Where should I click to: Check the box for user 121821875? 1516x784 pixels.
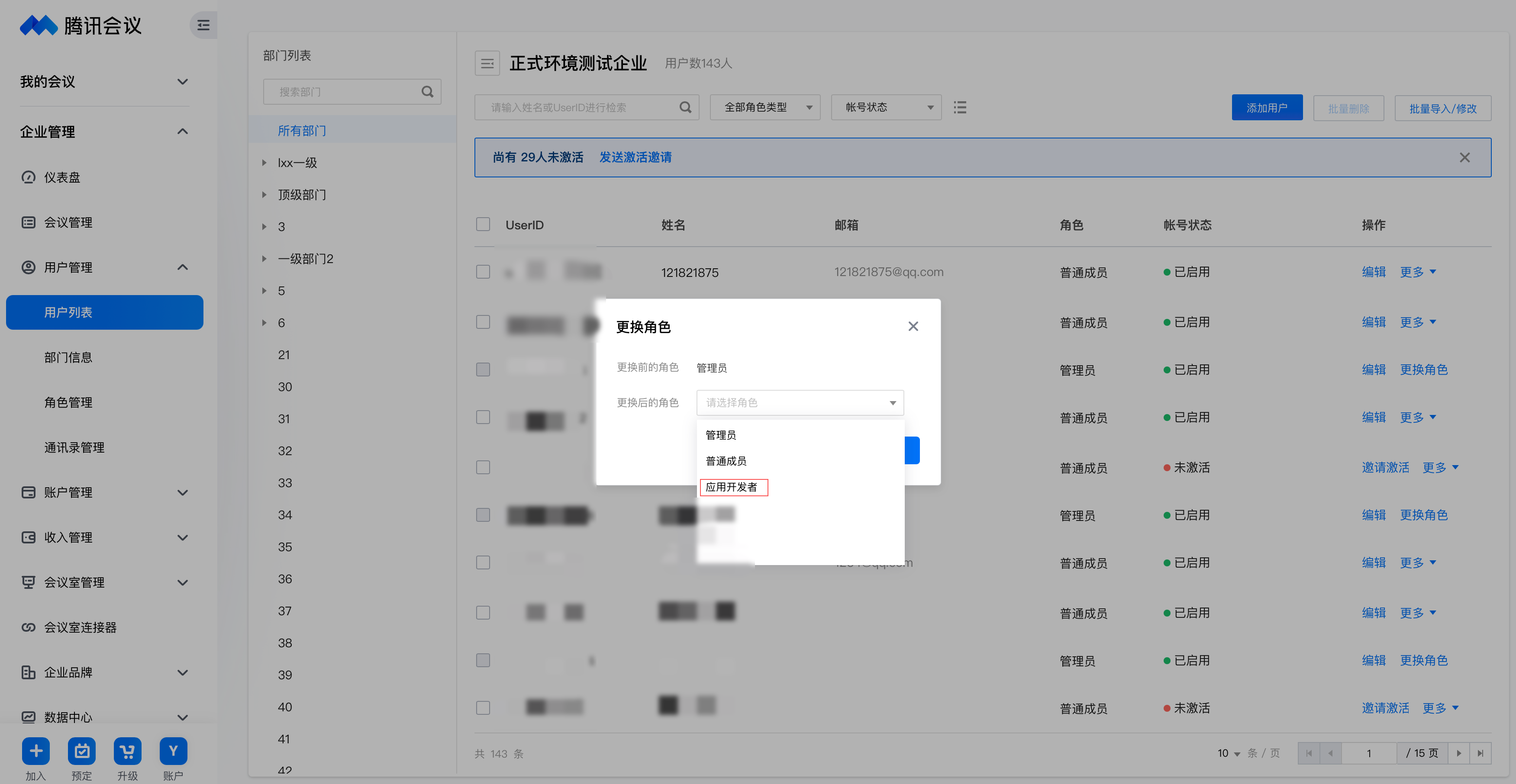483,272
